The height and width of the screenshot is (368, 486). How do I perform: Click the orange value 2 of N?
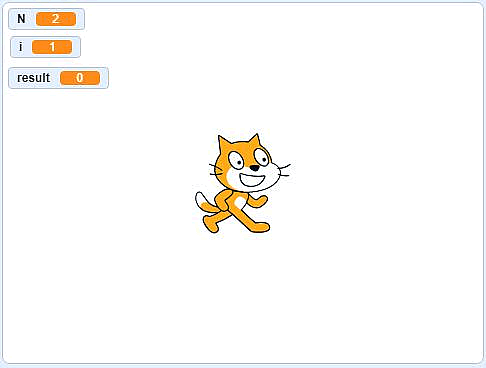click(x=56, y=19)
